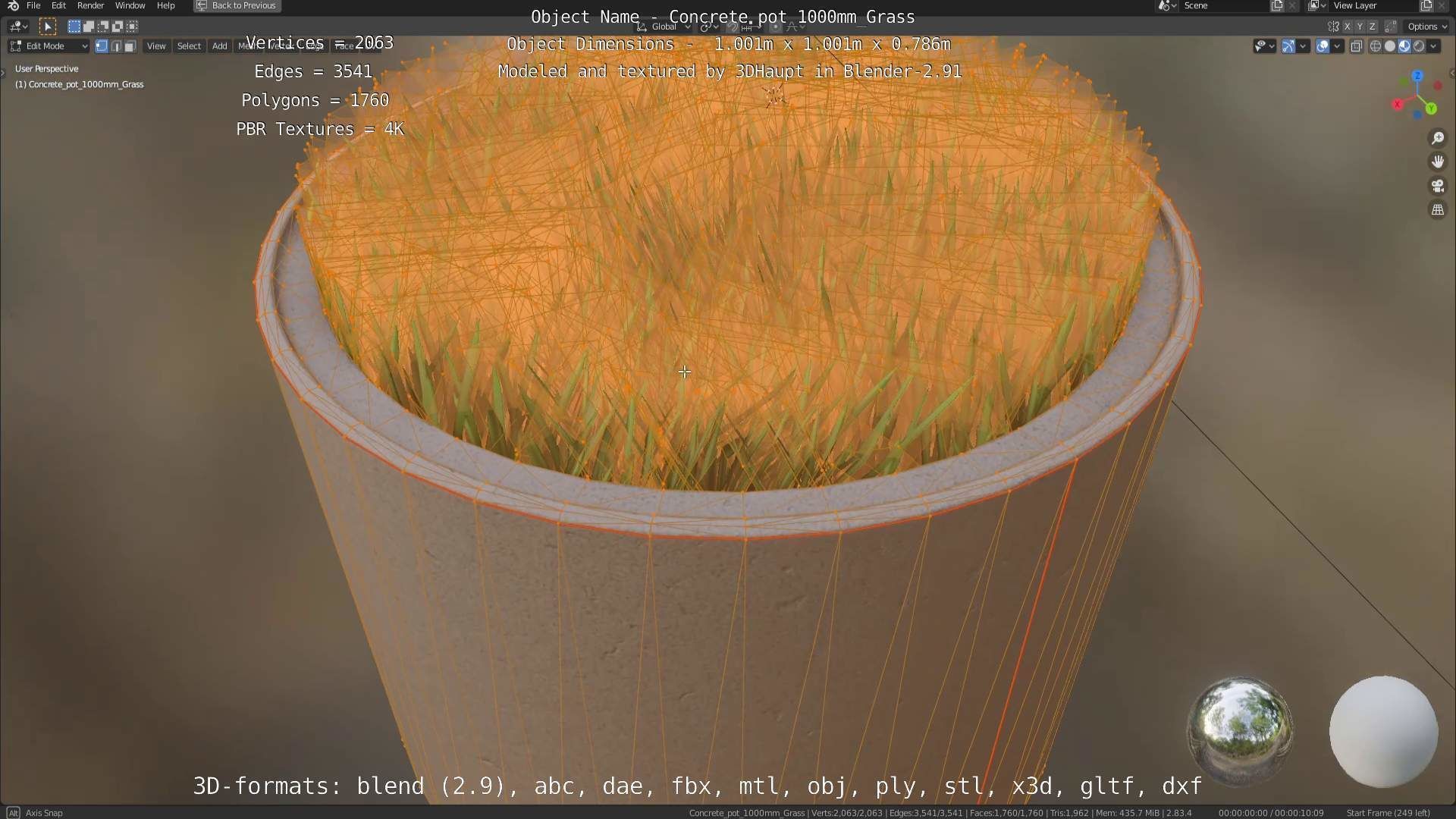This screenshot has height=819, width=1456.
Task: Switch to solid viewport shading
Action: pos(1390,46)
